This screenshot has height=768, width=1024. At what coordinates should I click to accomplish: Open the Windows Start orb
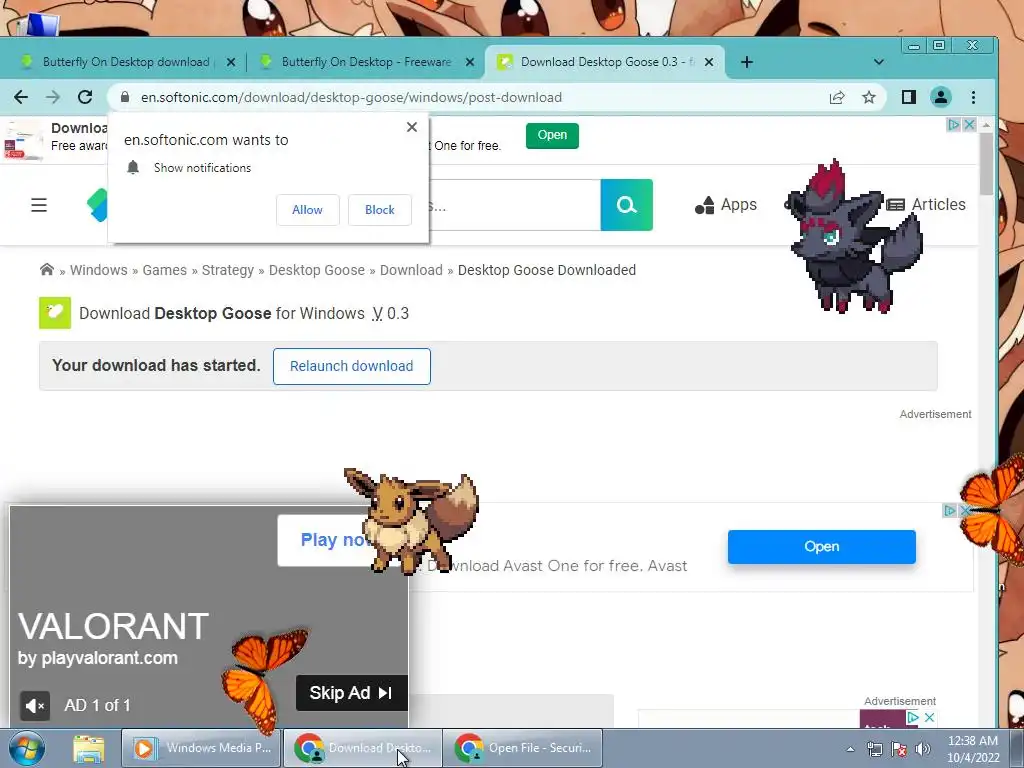pos(26,748)
